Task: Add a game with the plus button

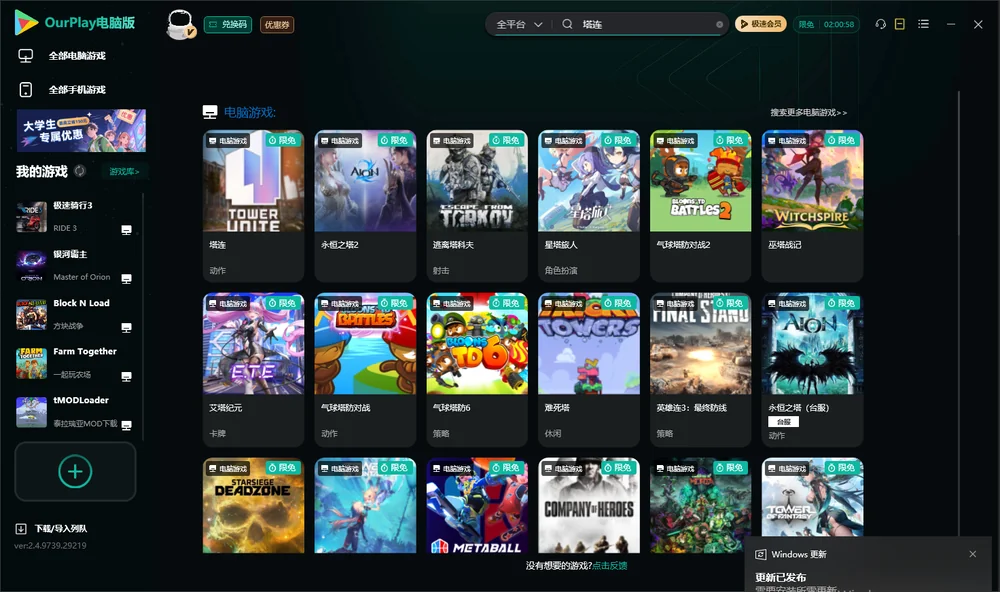Action: (75, 471)
